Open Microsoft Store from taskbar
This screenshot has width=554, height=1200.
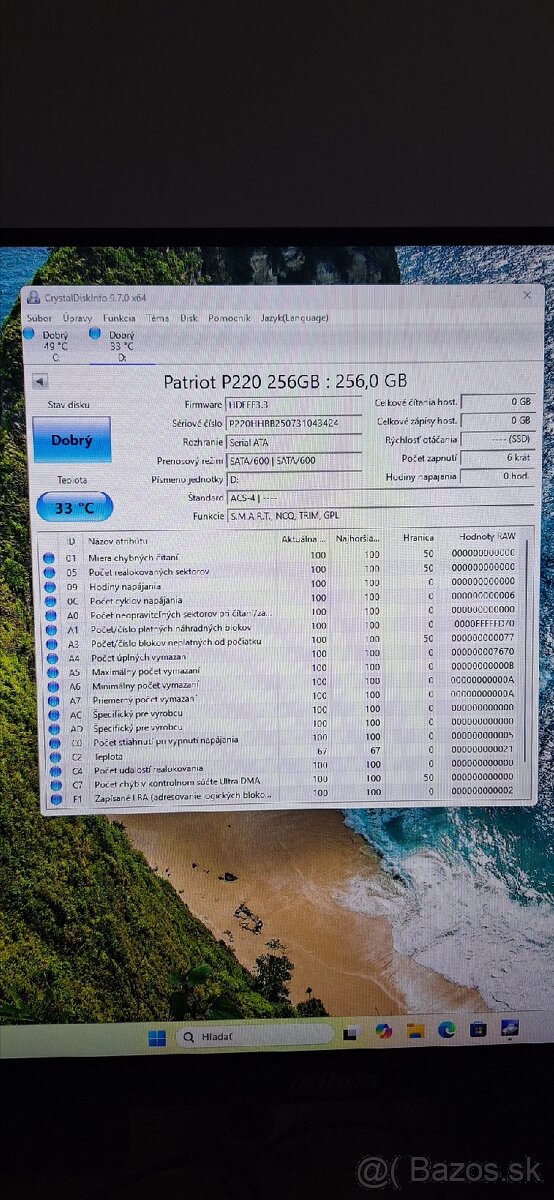click(x=478, y=1028)
